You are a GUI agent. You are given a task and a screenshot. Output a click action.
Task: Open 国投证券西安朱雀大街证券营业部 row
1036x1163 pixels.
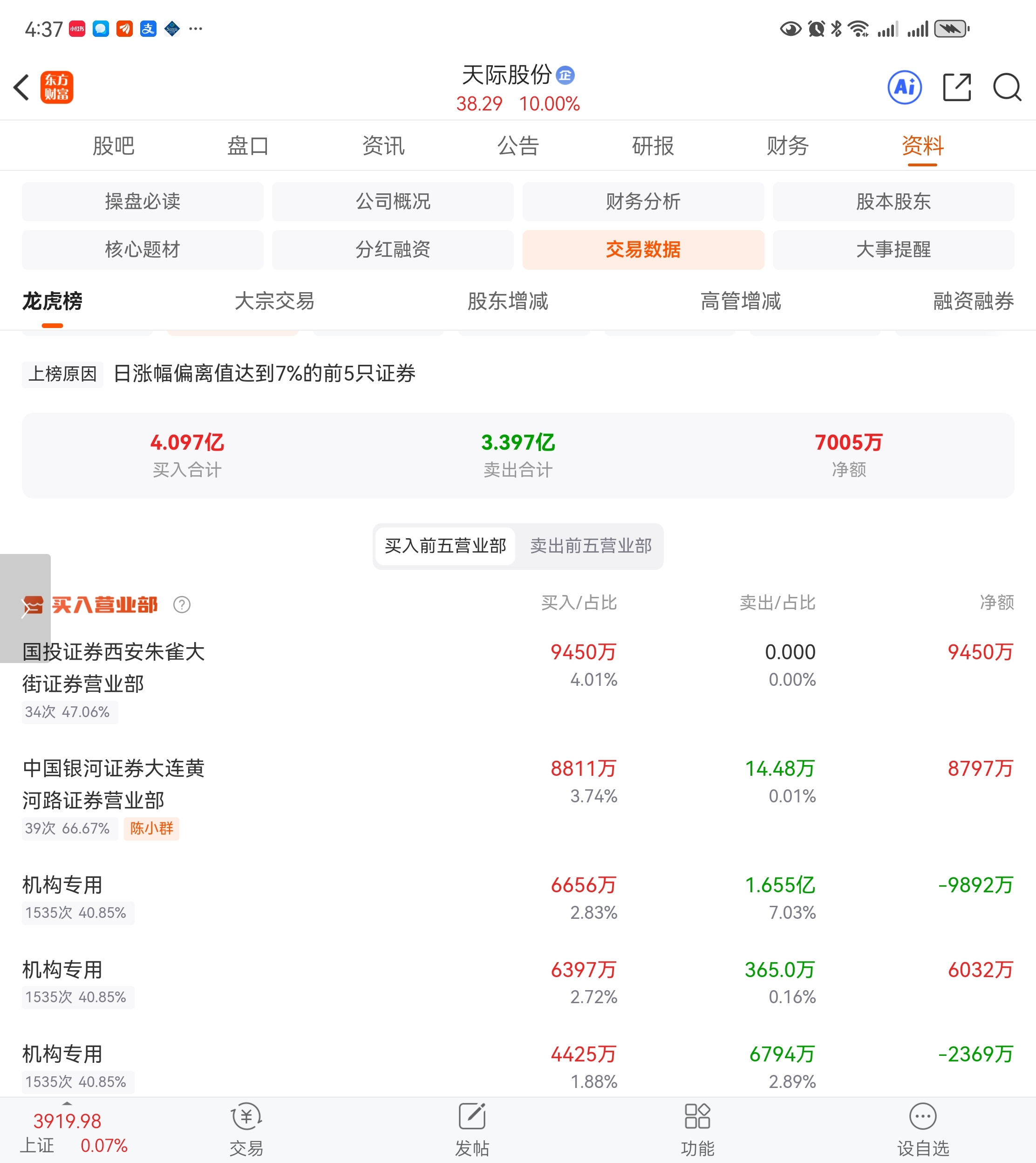[114, 668]
